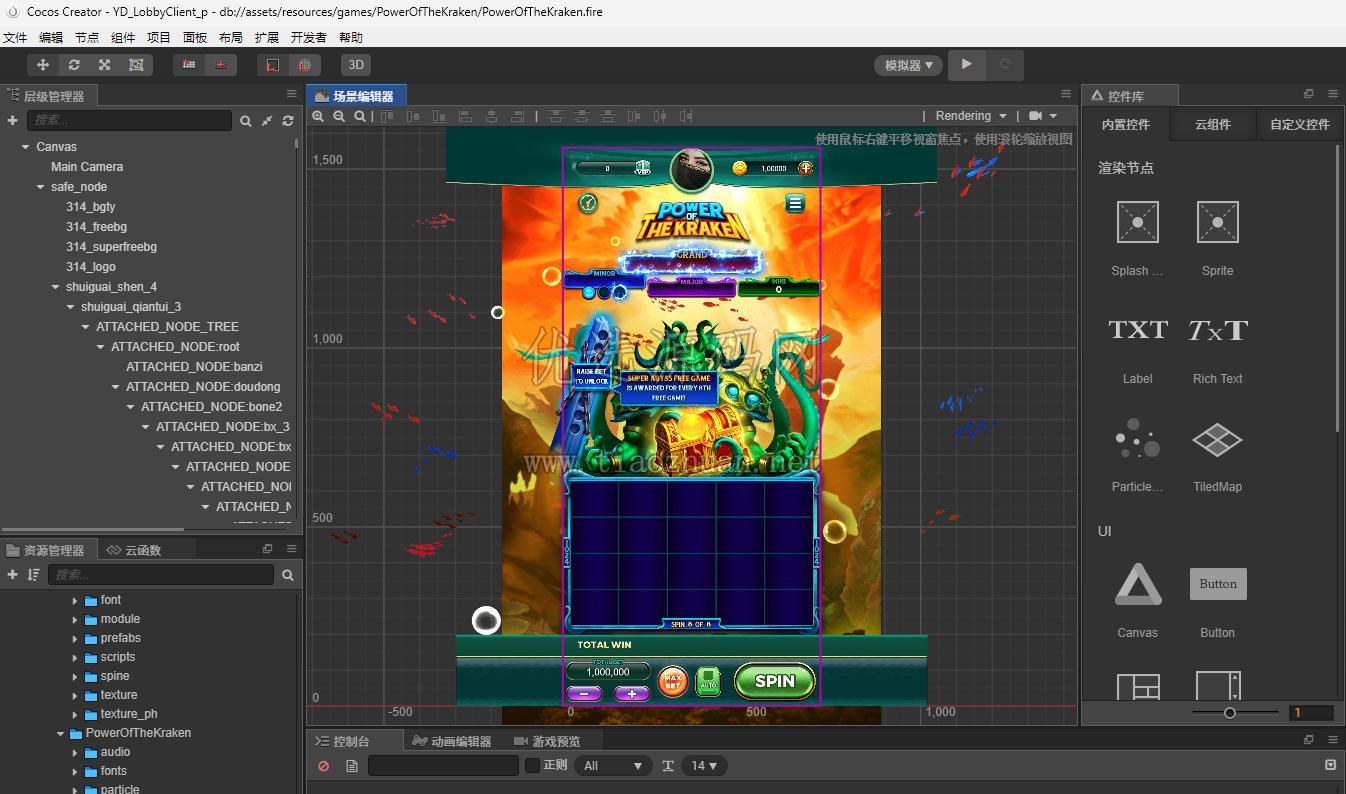This screenshot has height=794, width=1346.
Task: Open the scene editor panel menu
Action: click(x=1066, y=94)
